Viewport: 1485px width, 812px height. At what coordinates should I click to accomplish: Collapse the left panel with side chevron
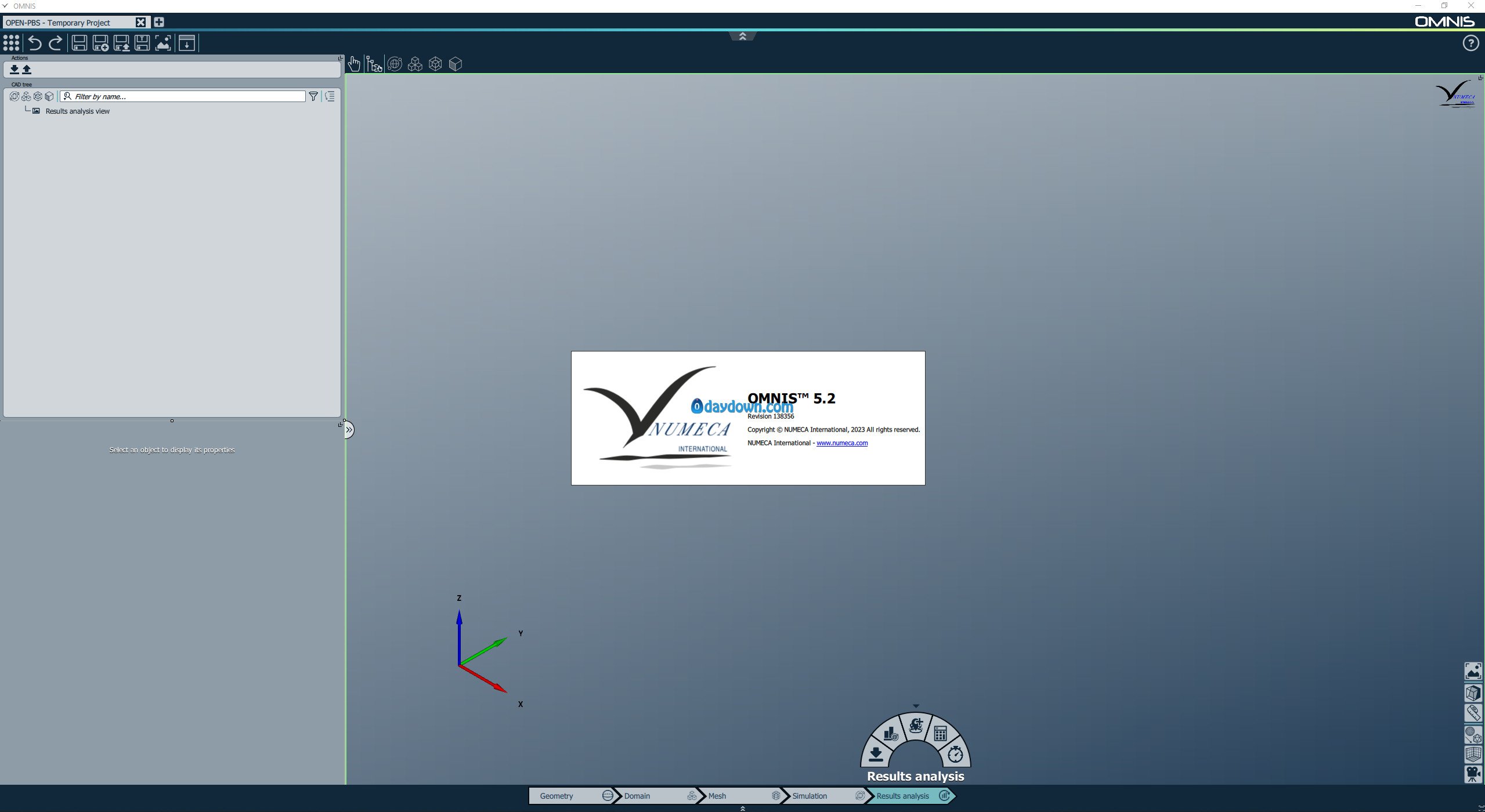[x=349, y=430]
